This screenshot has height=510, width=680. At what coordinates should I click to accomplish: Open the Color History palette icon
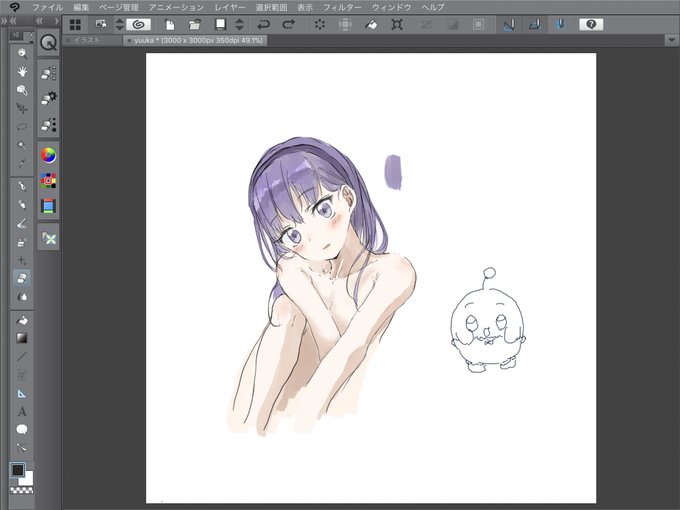tap(48, 206)
